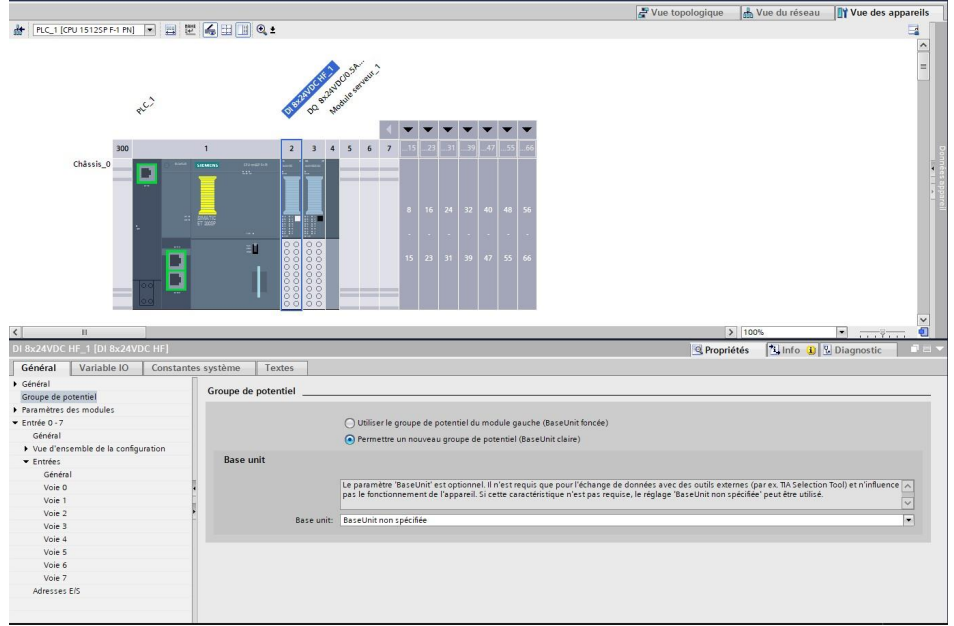Click the horizontal scrollbar left arrow

[16, 332]
